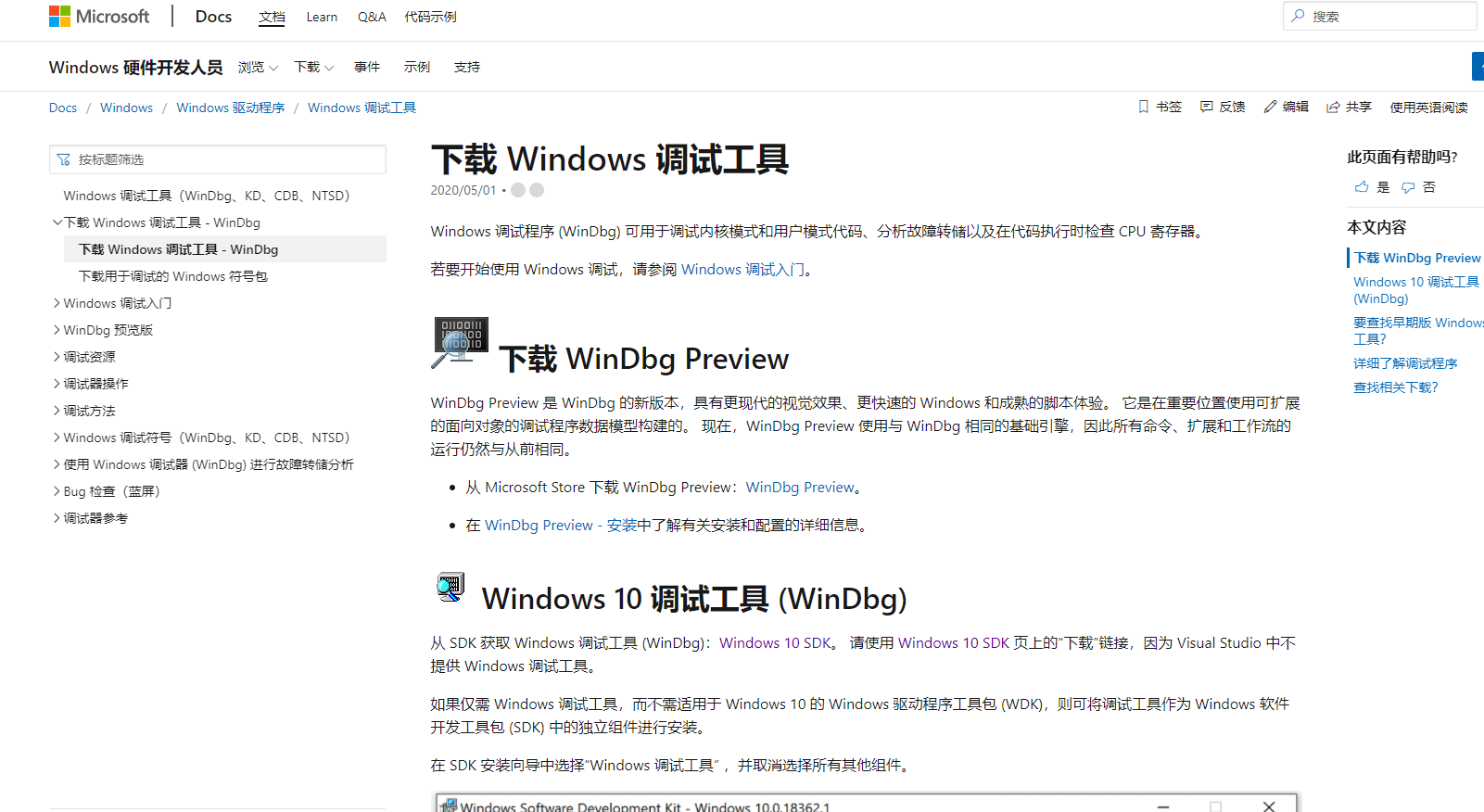
Task: Open the 事件 menu item
Action: point(367,67)
